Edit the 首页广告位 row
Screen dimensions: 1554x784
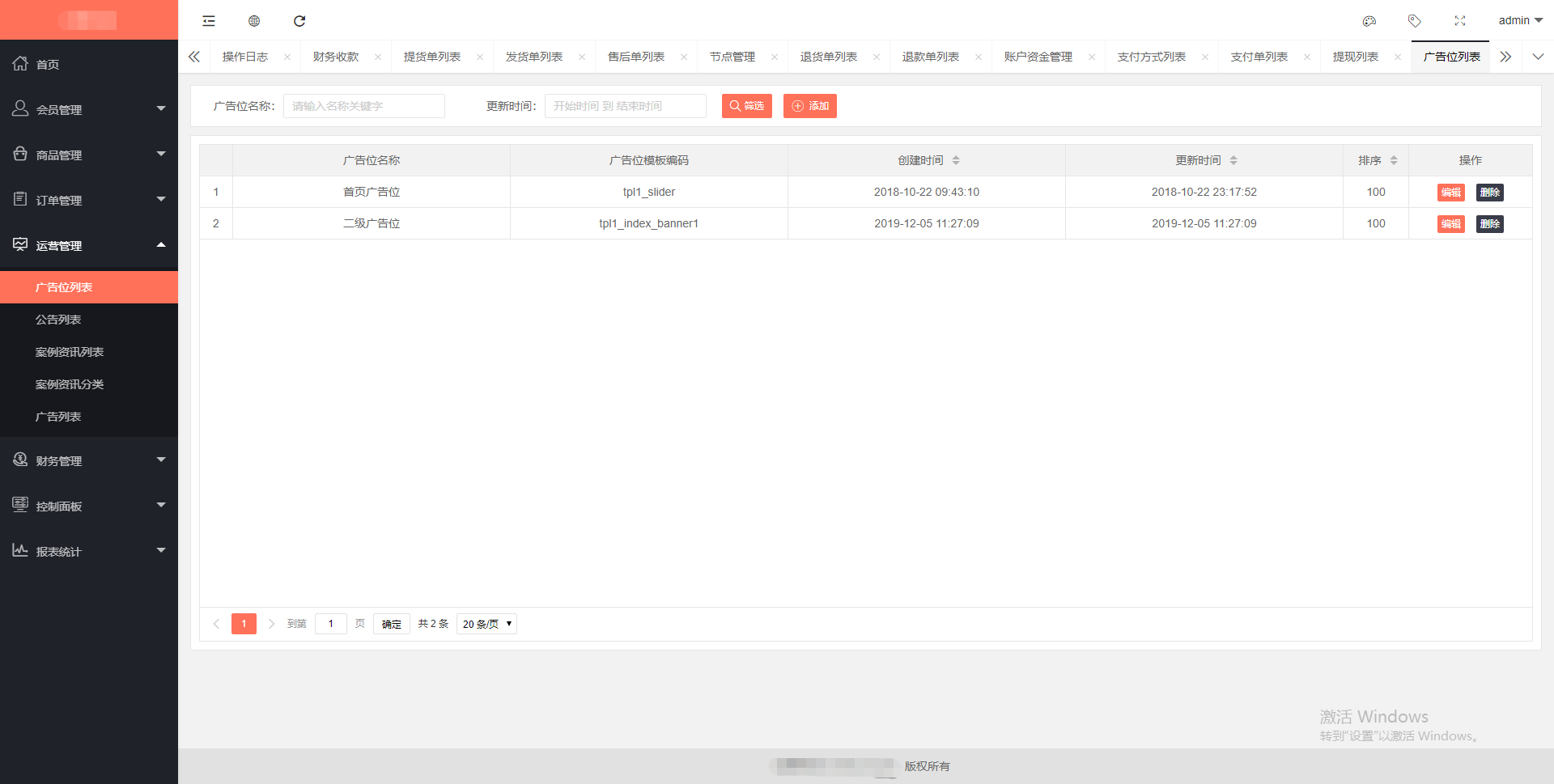tap(1451, 193)
